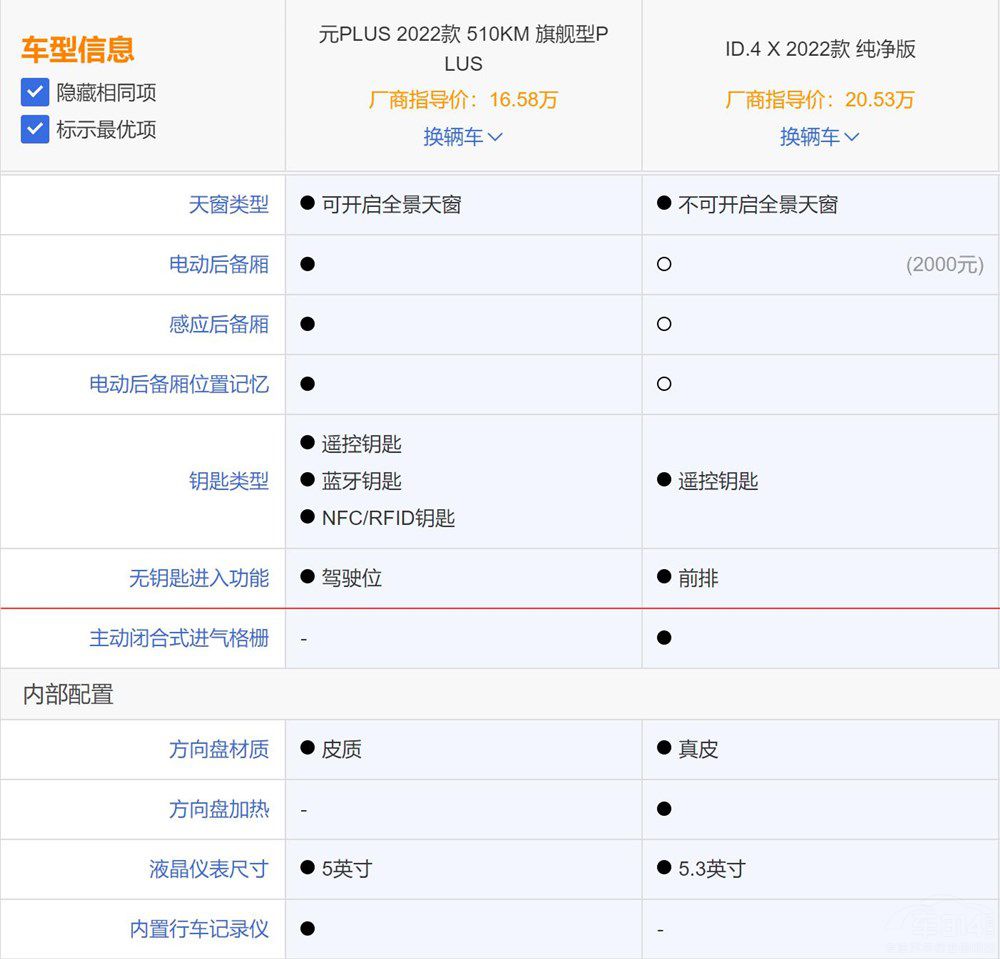
Task: Click the 电动后备厢 parameter label
Action: (x=218, y=265)
